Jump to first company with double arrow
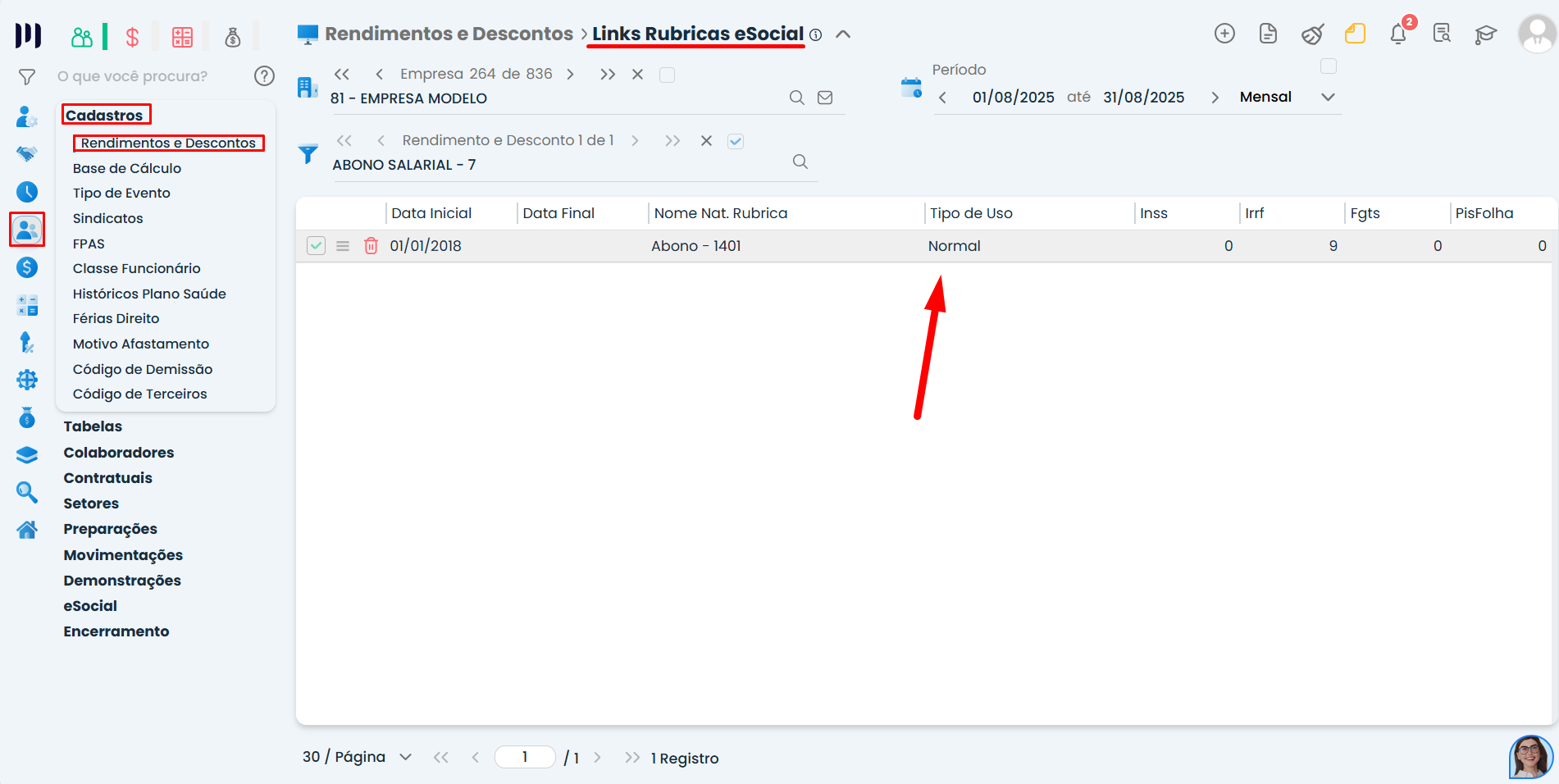The image size is (1559, 784). [342, 75]
